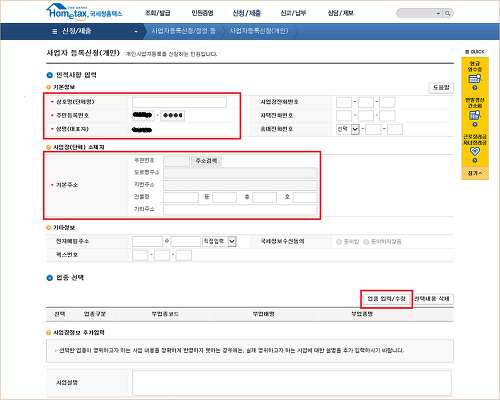Open the 신청/제출 top menu

(x=247, y=13)
